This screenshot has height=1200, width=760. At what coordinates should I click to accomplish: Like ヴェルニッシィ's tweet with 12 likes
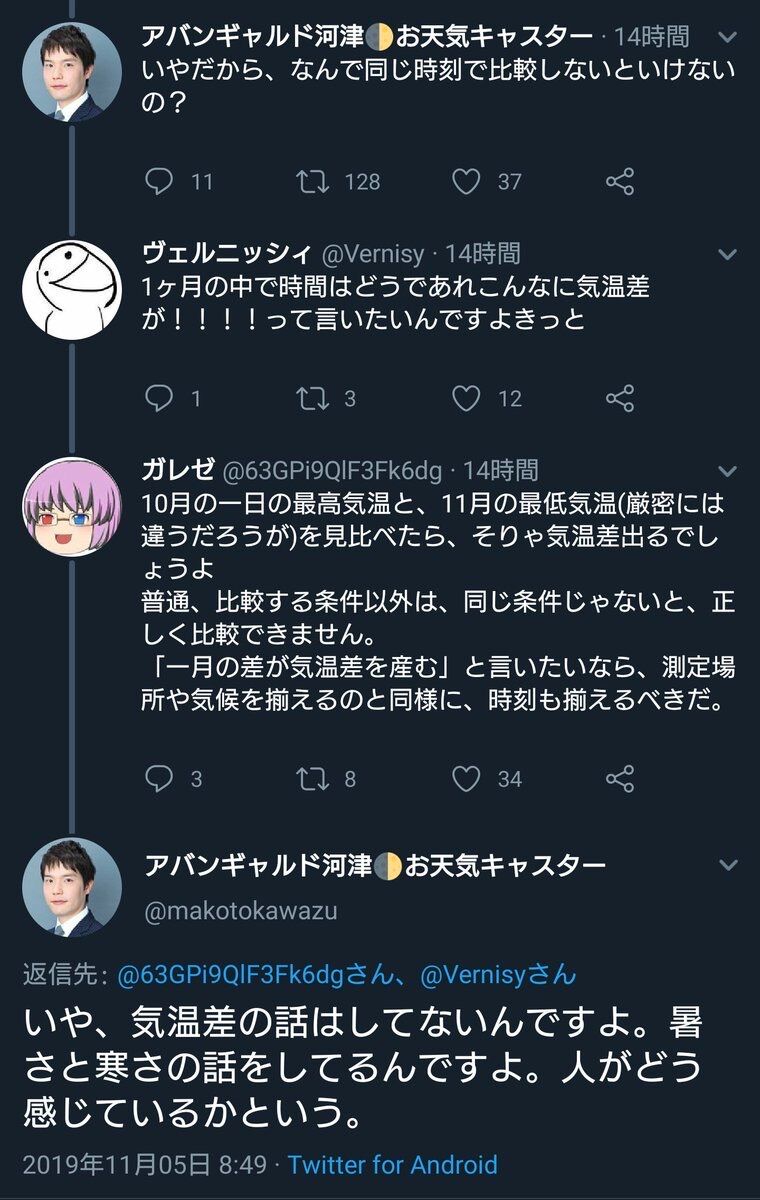click(466, 398)
